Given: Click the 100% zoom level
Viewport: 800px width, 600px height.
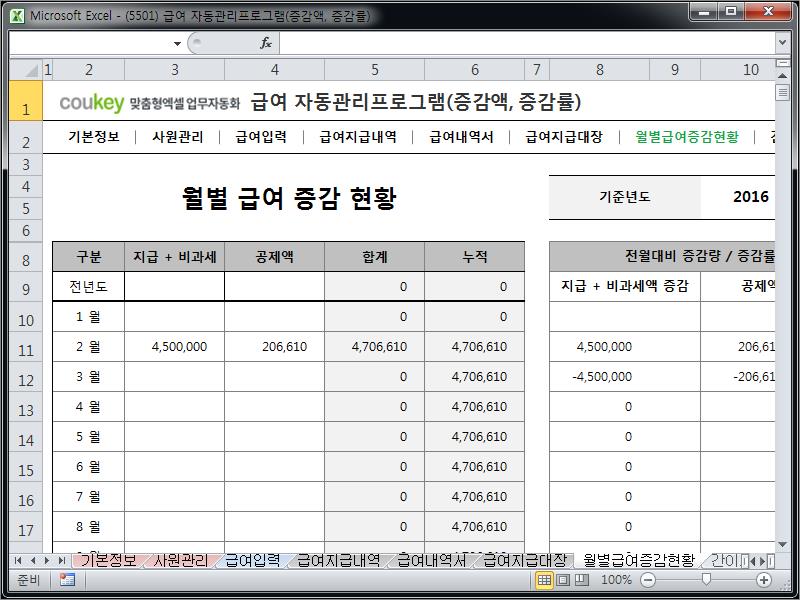Looking at the screenshot, I should pyautogui.click(x=616, y=580).
